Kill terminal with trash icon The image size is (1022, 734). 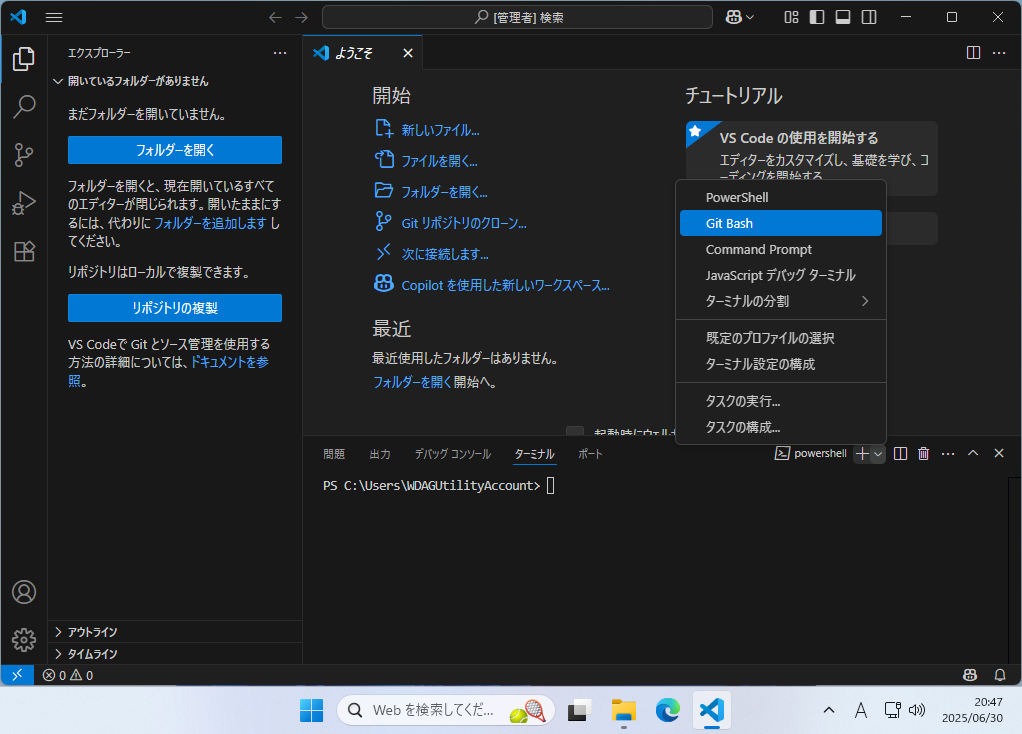[924, 454]
